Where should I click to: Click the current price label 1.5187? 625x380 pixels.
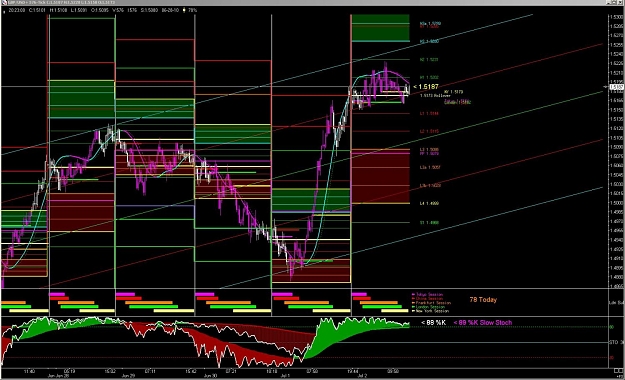426,87
